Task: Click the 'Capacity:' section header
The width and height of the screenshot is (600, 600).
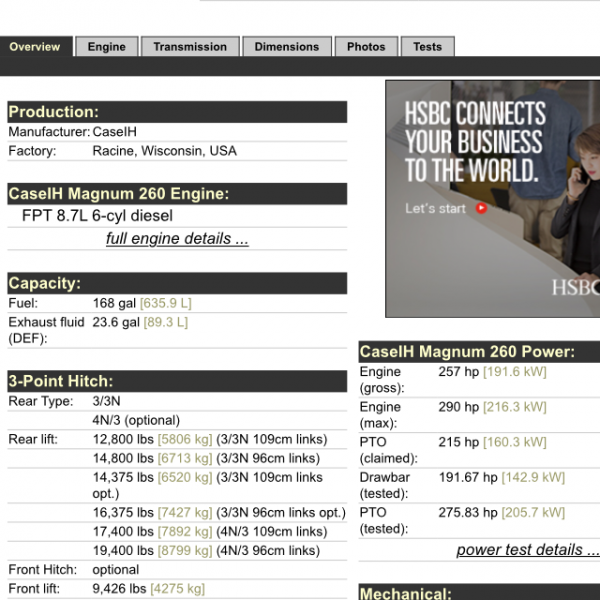Action: pyautogui.click(x=177, y=283)
